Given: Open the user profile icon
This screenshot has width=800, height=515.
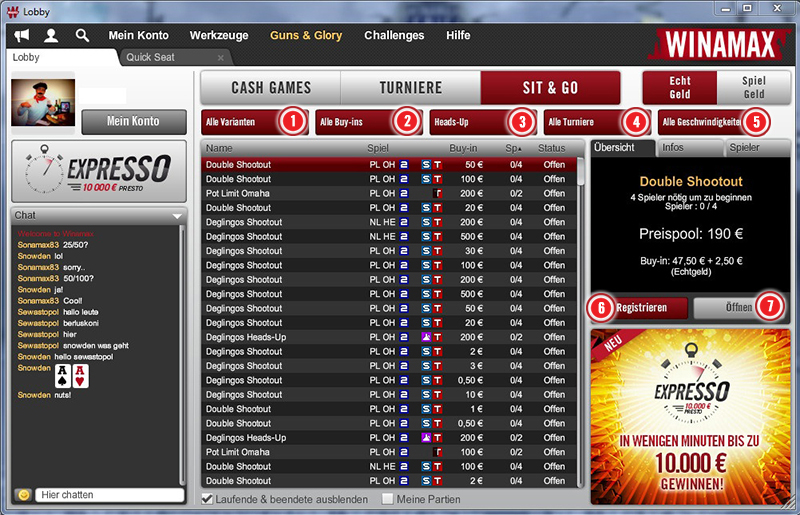Looking at the screenshot, I should [51, 35].
